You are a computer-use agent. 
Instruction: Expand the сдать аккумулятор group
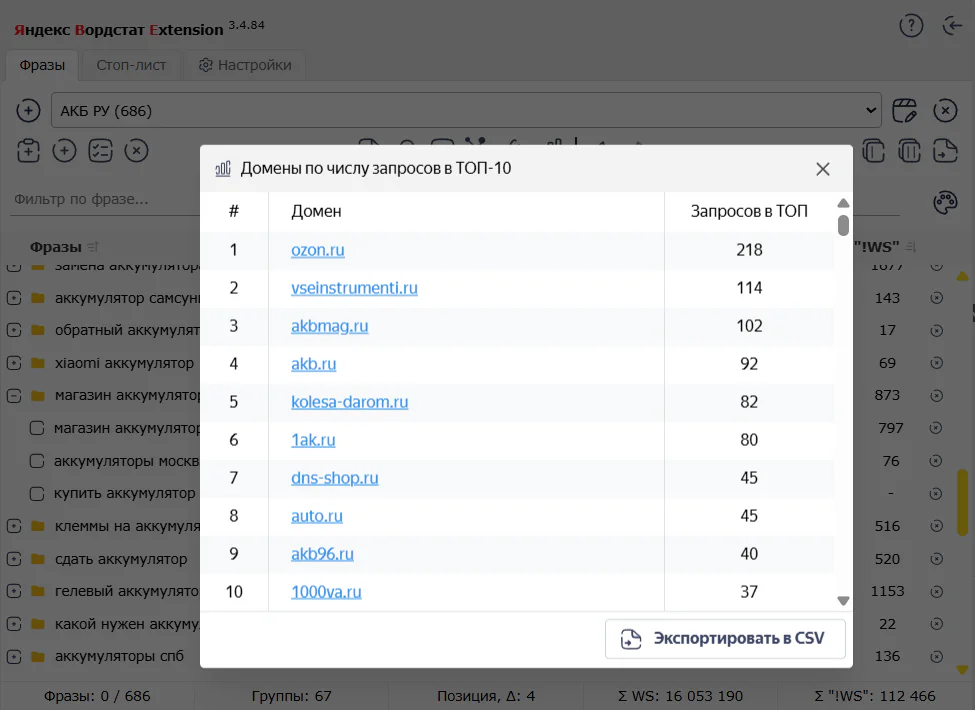click(14, 559)
